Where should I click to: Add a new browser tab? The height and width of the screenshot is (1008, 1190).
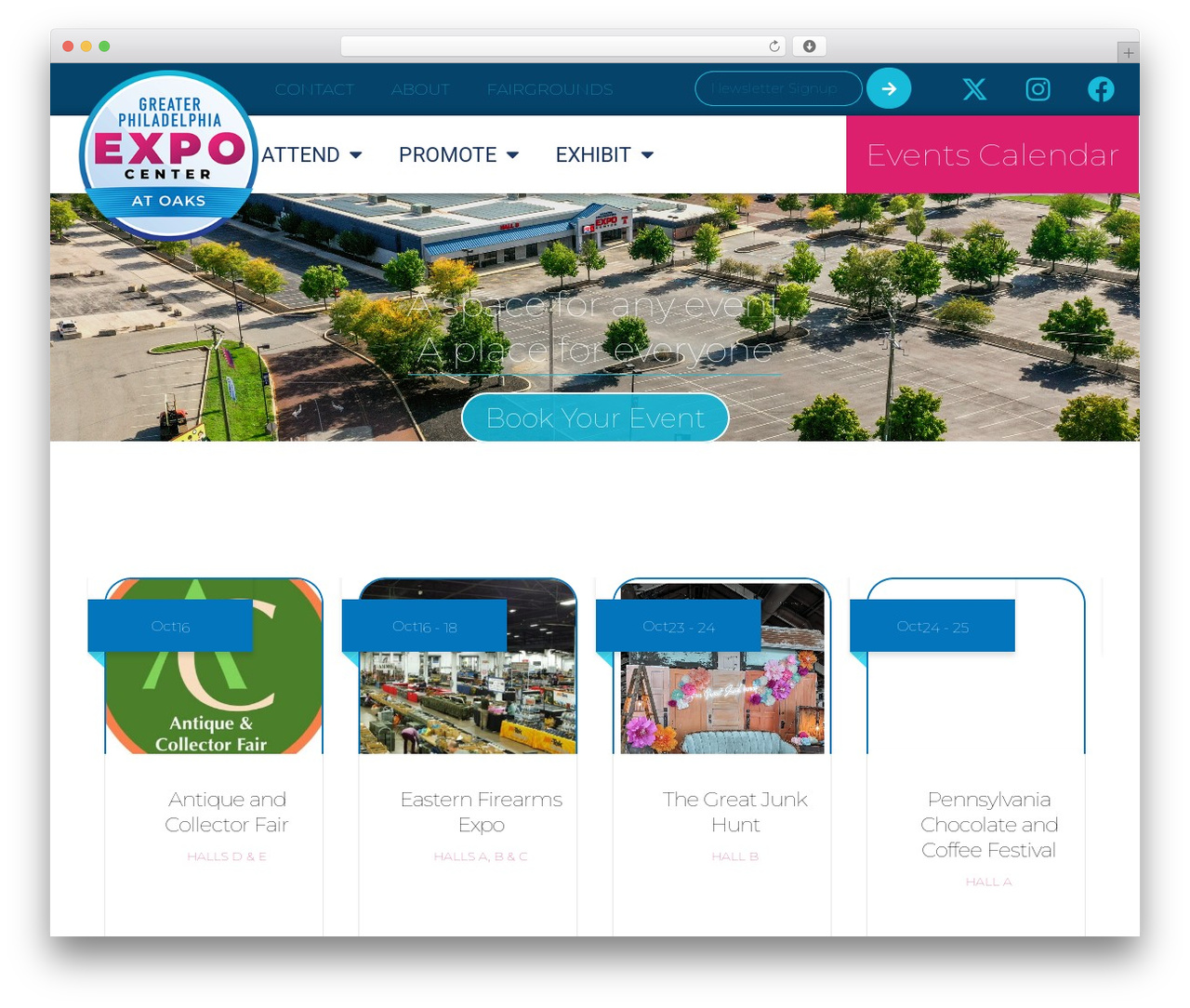click(x=1128, y=53)
